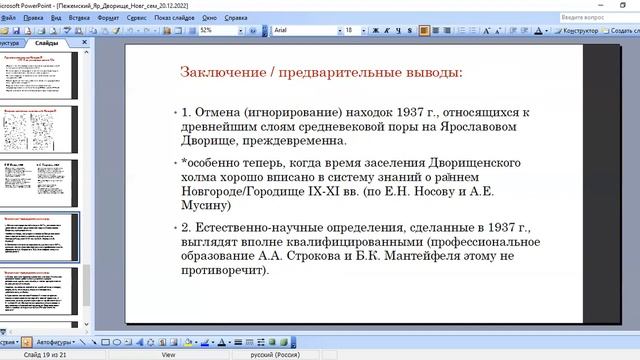Viewport: 640px width, 360px height.
Task: Click the Создать слайд button
Action: (x=621, y=31)
